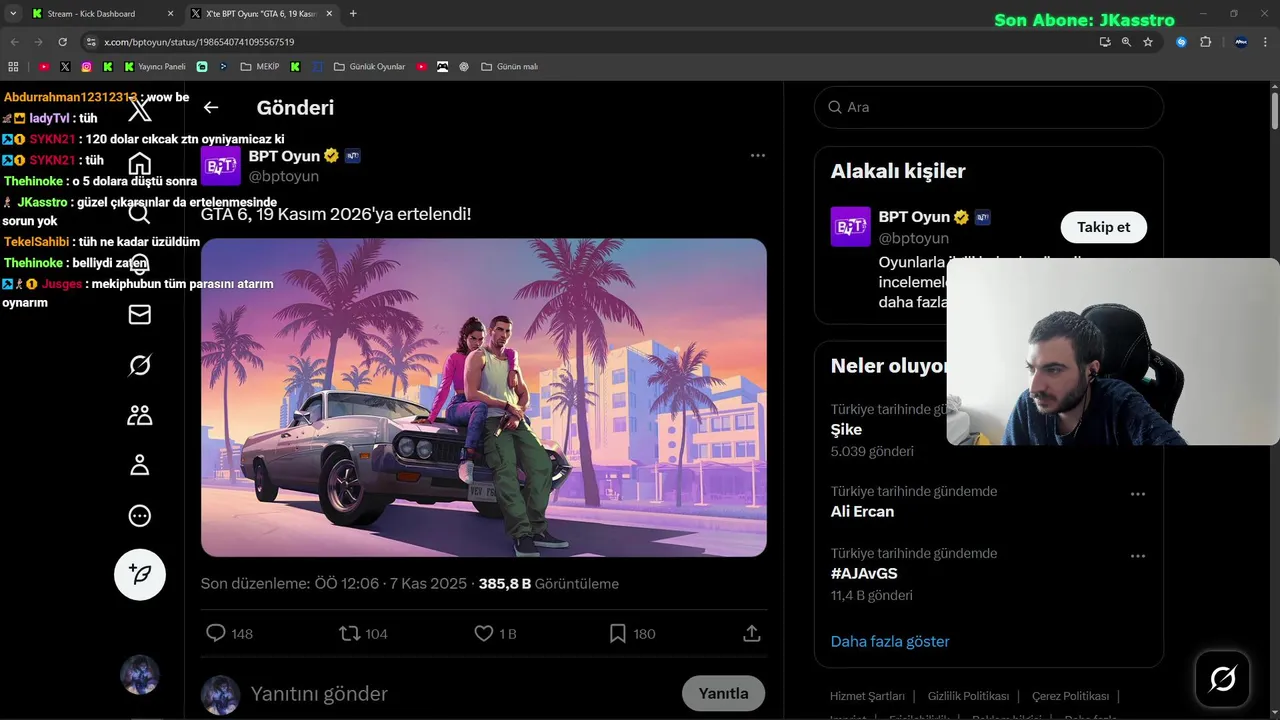Bookmark this tab with star icon

[x=1148, y=42]
